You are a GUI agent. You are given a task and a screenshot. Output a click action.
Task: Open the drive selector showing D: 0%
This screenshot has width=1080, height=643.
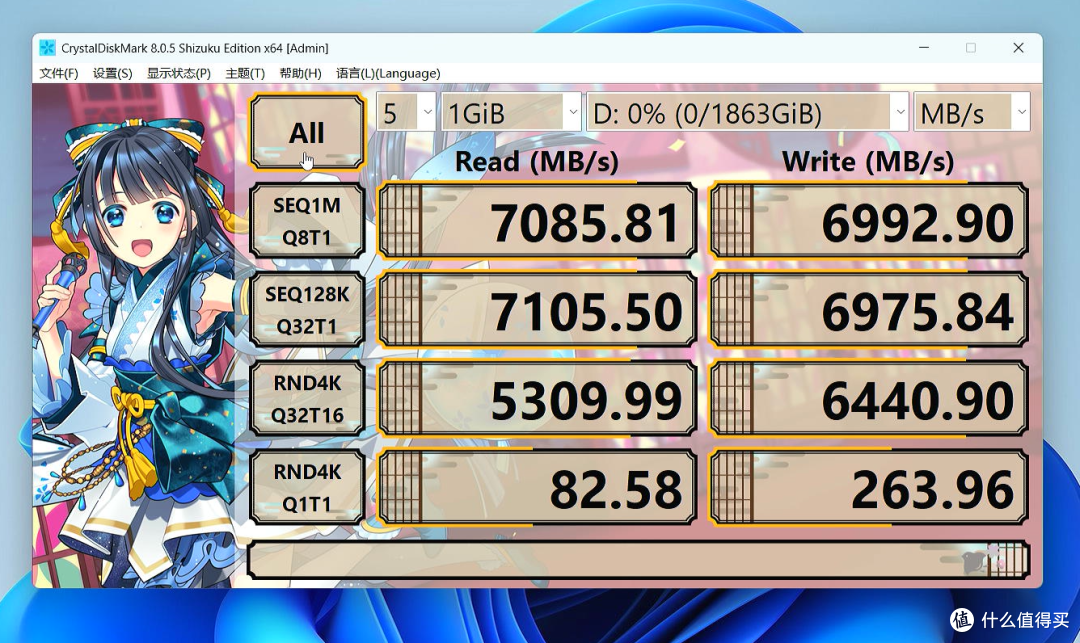747,112
